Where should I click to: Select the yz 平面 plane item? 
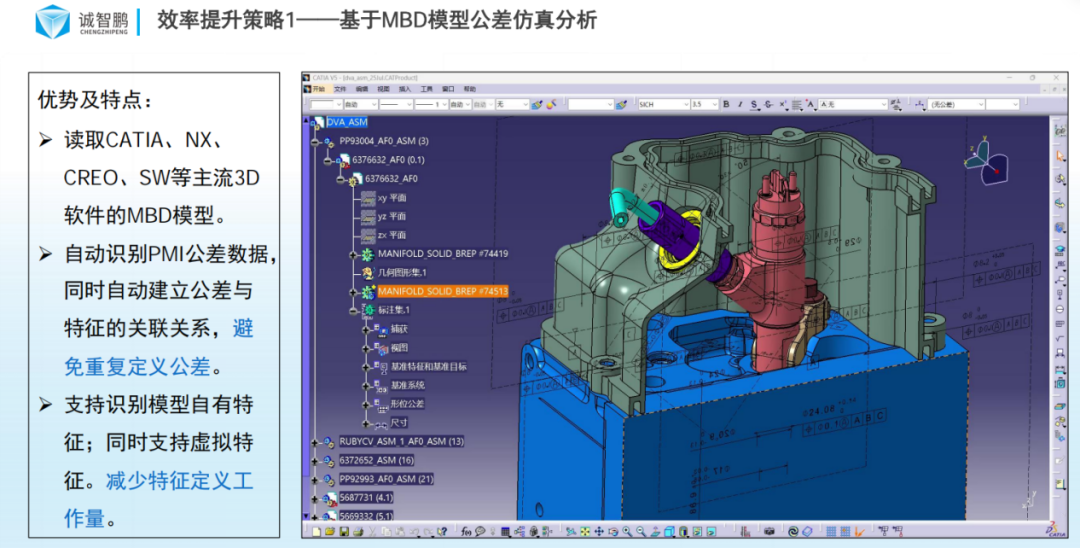391,216
